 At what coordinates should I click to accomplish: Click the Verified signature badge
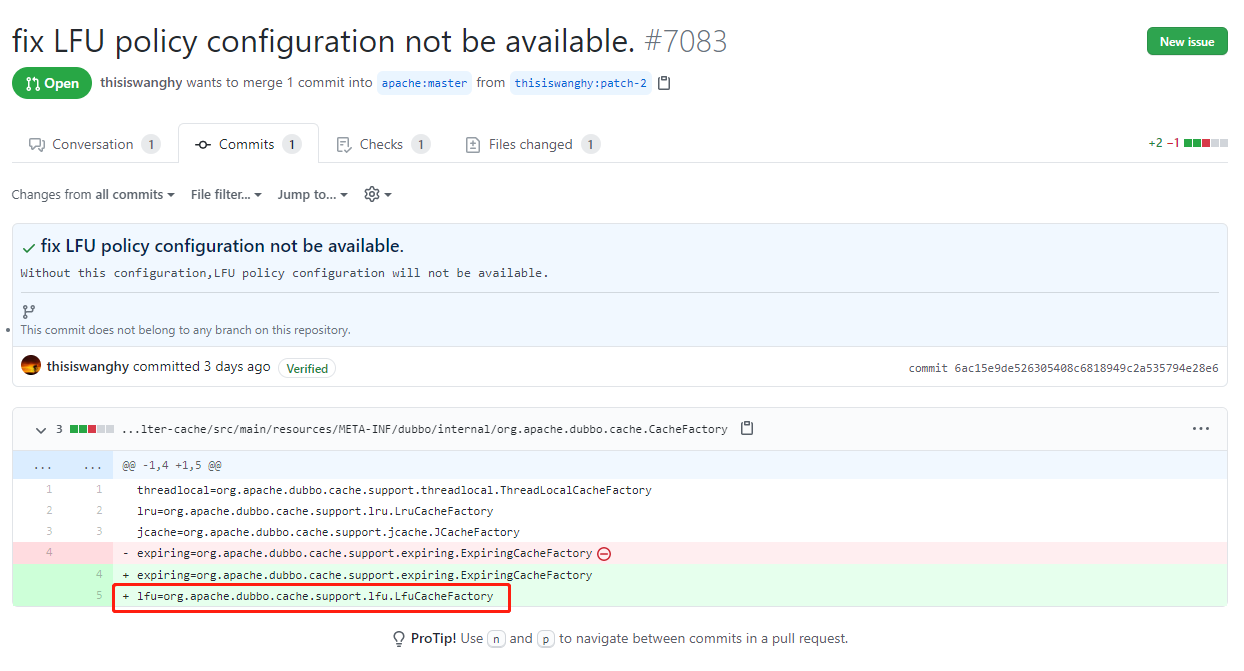[307, 368]
